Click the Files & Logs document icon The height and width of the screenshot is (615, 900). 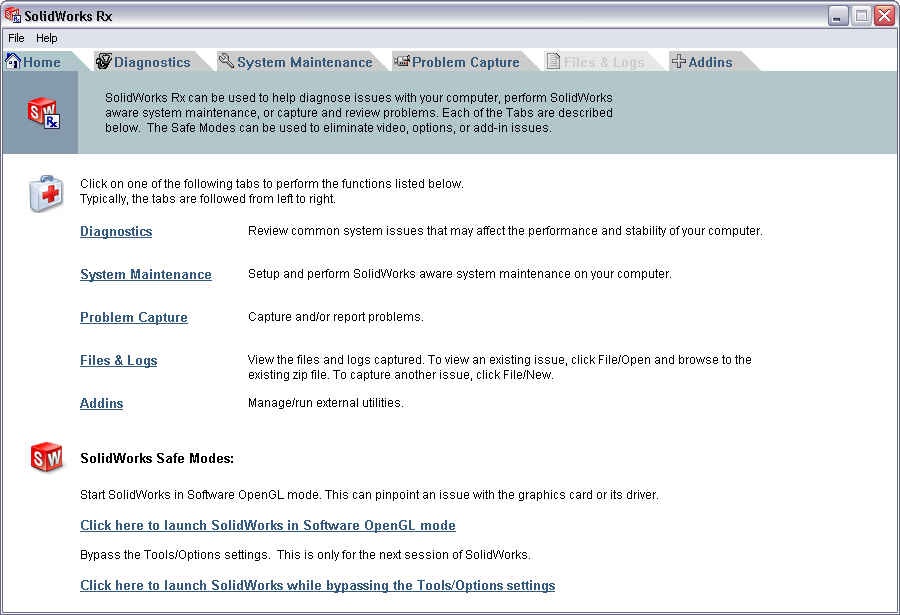[x=553, y=61]
